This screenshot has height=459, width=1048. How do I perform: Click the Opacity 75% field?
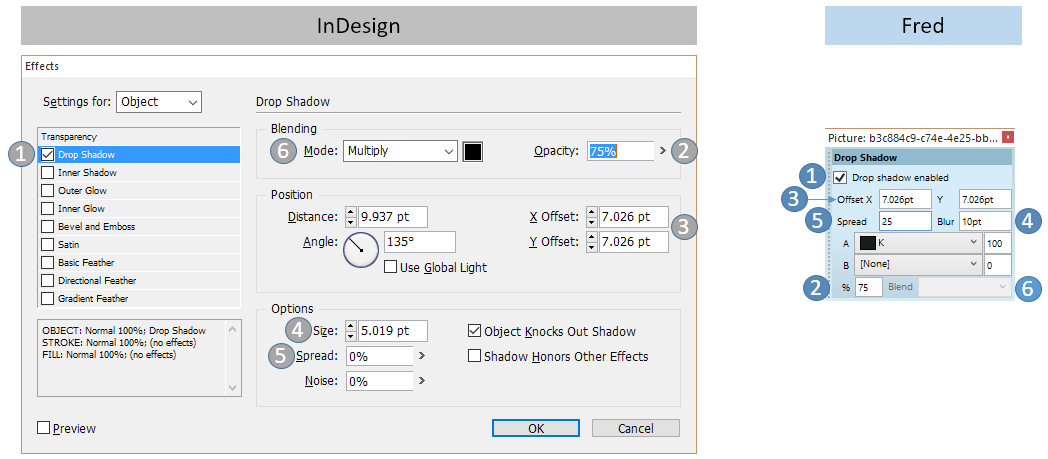tap(621, 151)
